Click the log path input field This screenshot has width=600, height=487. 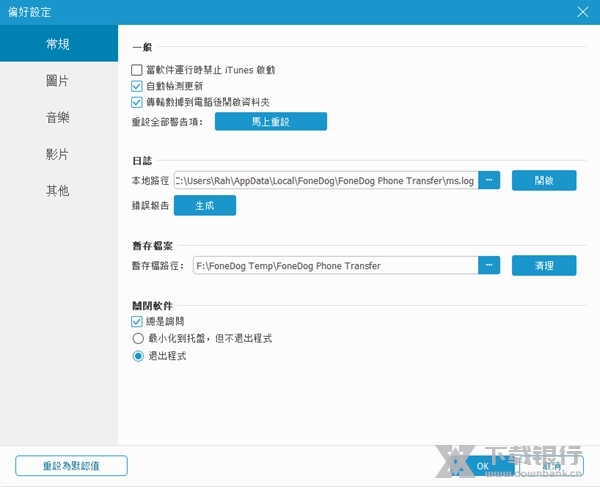(326, 181)
